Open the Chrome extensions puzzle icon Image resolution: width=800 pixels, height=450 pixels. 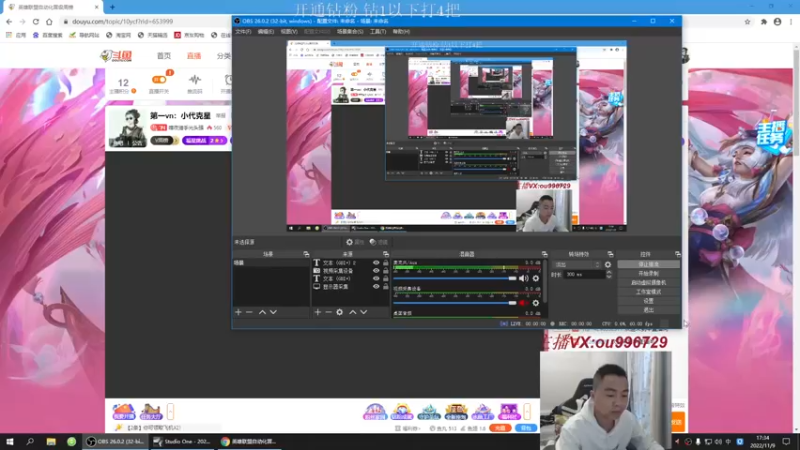point(764,21)
